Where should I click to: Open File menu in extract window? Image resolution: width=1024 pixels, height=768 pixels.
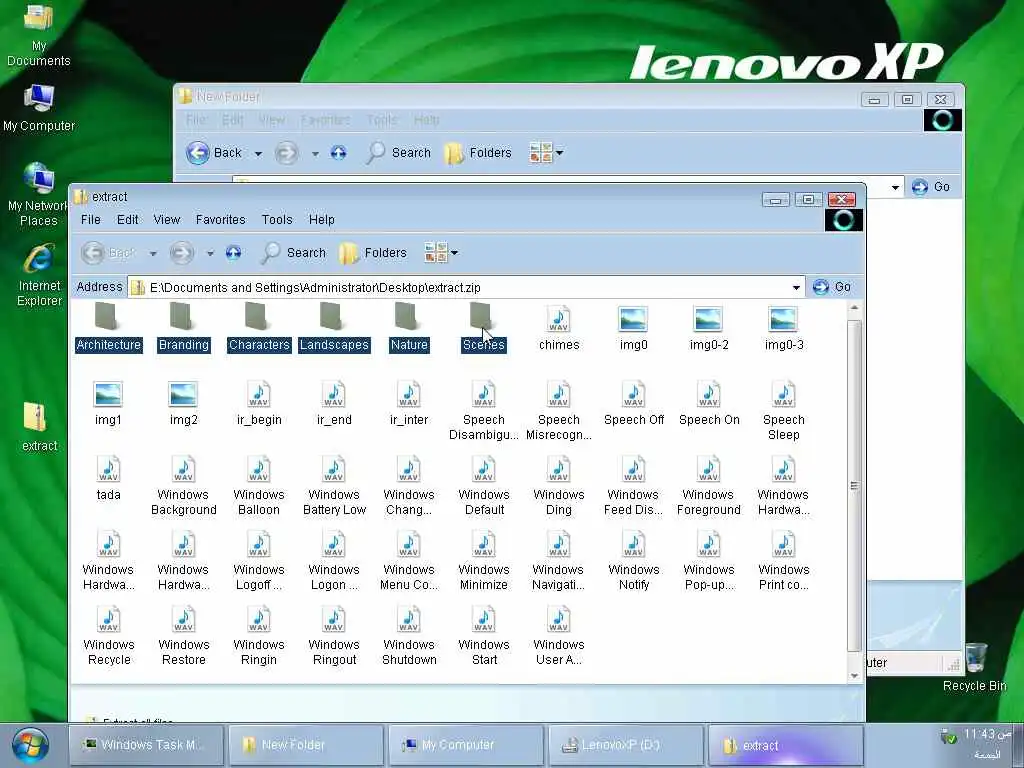91,219
